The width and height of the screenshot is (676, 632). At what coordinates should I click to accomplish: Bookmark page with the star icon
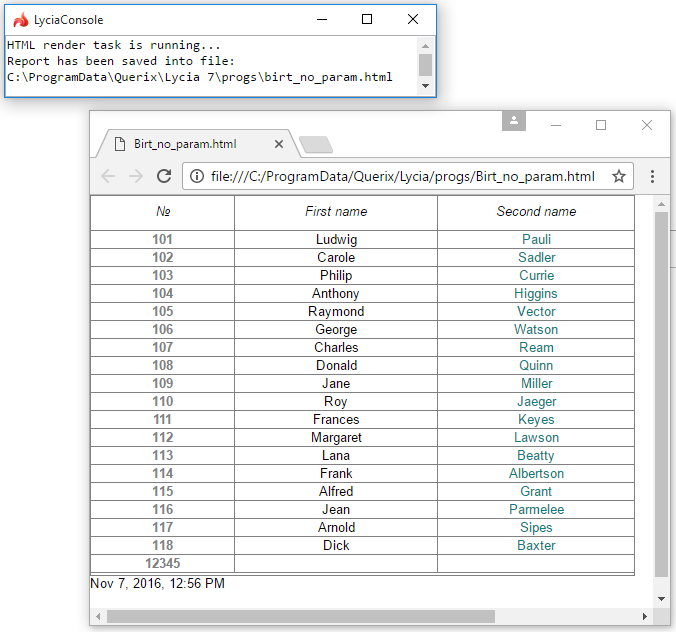(x=619, y=176)
